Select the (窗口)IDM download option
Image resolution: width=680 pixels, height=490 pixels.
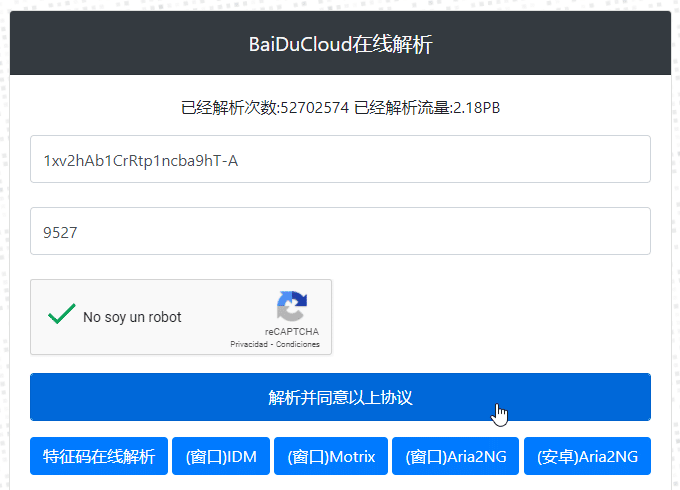tap(220, 456)
